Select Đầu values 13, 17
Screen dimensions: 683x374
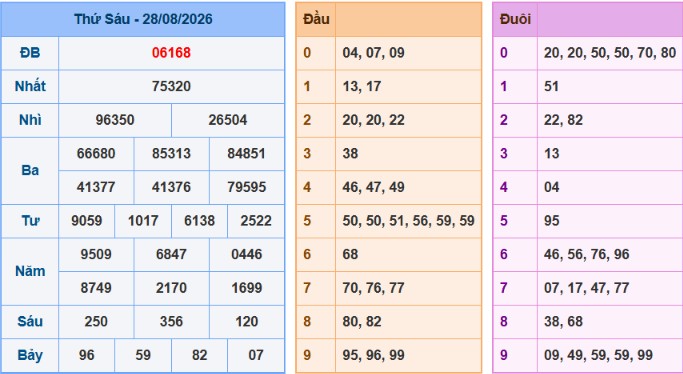pos(362,86)
